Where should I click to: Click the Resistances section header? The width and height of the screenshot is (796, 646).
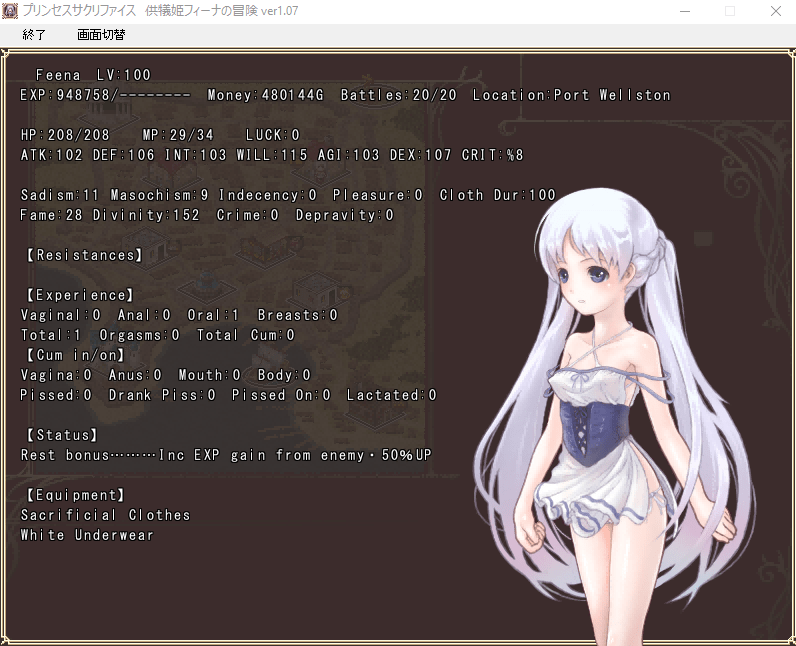pos(82,255)
